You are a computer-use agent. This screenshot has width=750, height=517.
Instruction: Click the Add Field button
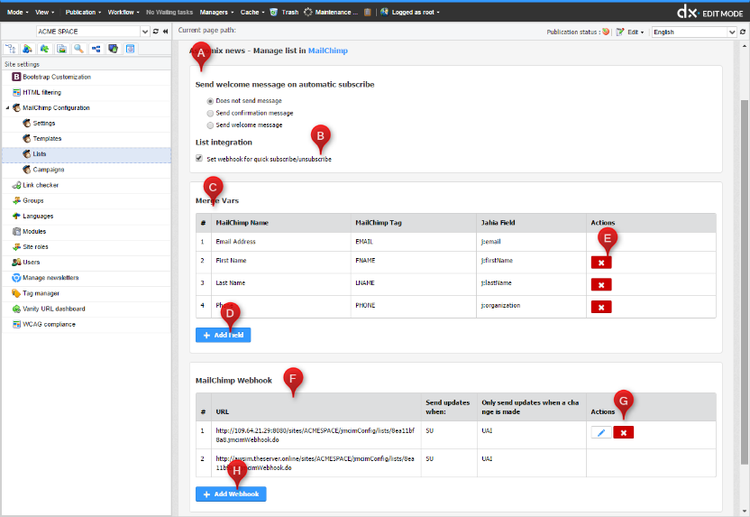pos(223,335)
